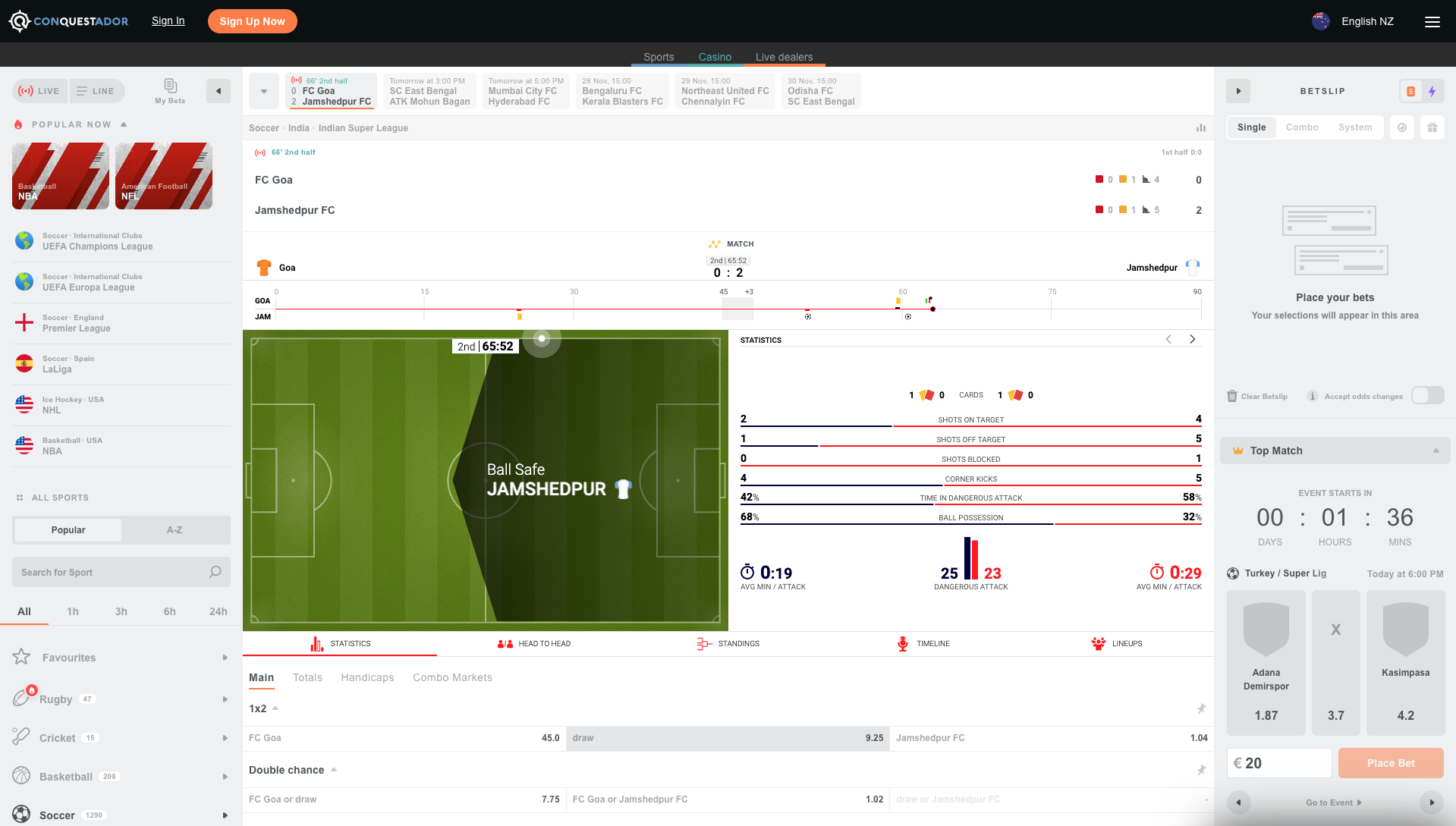This screenshot has height=826, width=1456.
Task: Click the Place Bet button
Action: (x=1391, y=763)
